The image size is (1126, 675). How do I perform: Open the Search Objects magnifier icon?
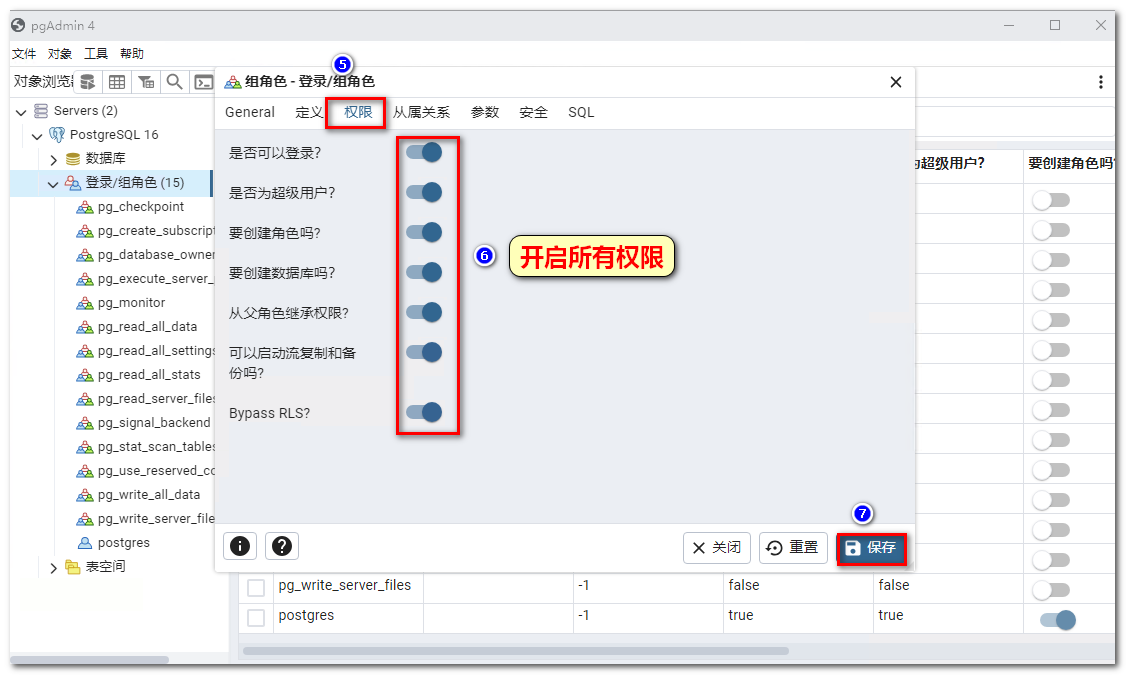click(175, 82)
